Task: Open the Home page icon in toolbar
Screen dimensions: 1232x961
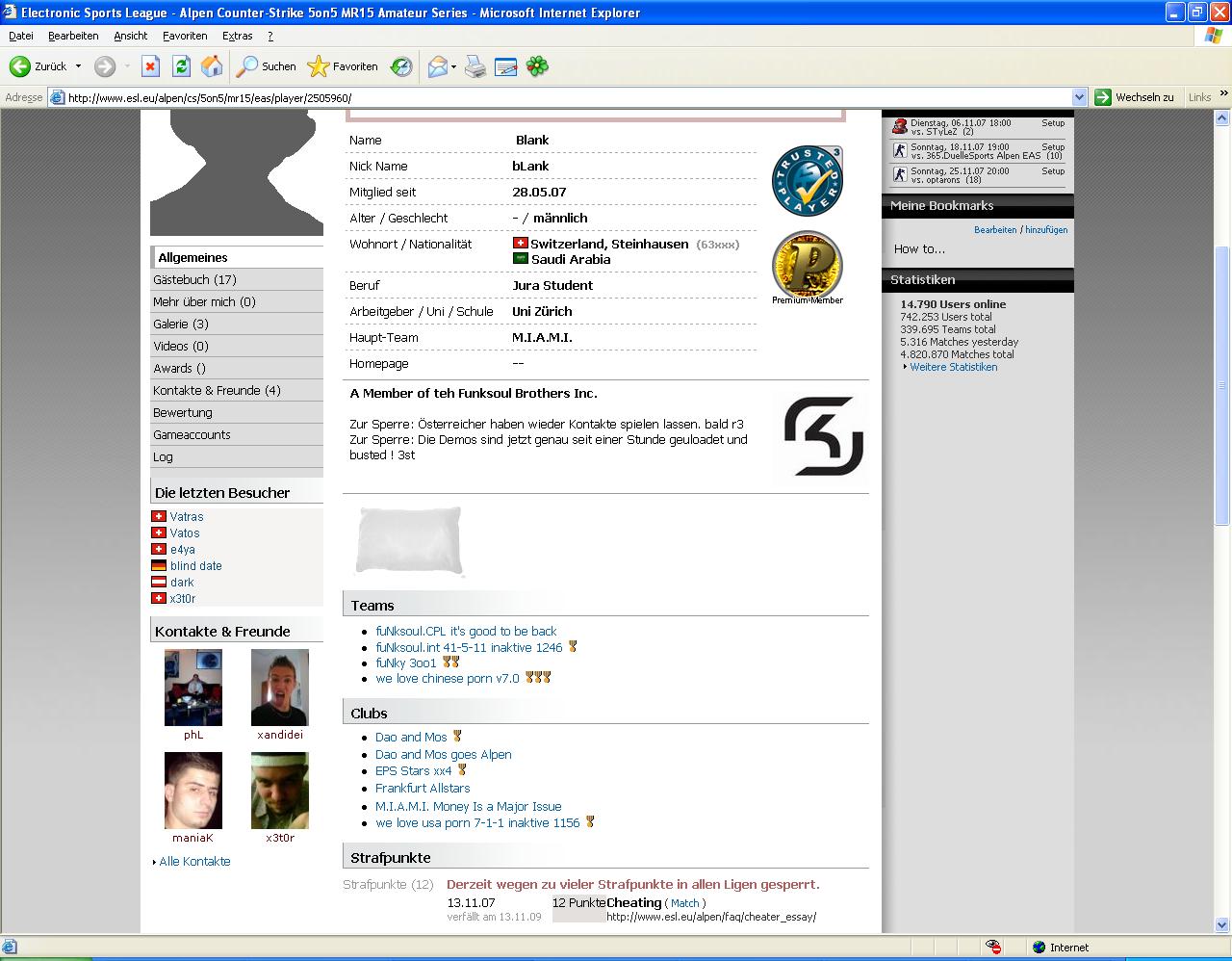Action: pos(212,66)
